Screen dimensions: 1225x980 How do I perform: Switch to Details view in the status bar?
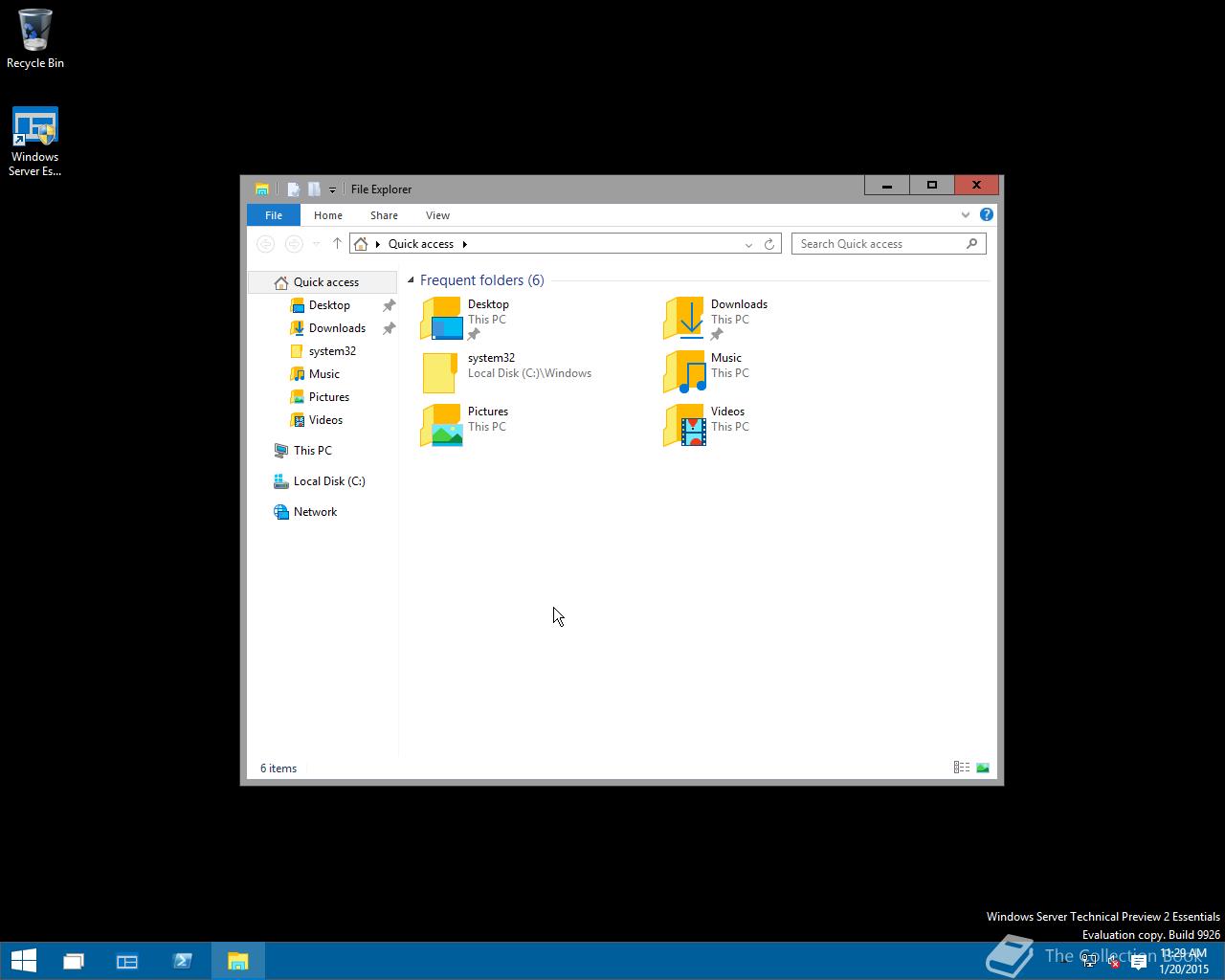(x=962, y=768)
